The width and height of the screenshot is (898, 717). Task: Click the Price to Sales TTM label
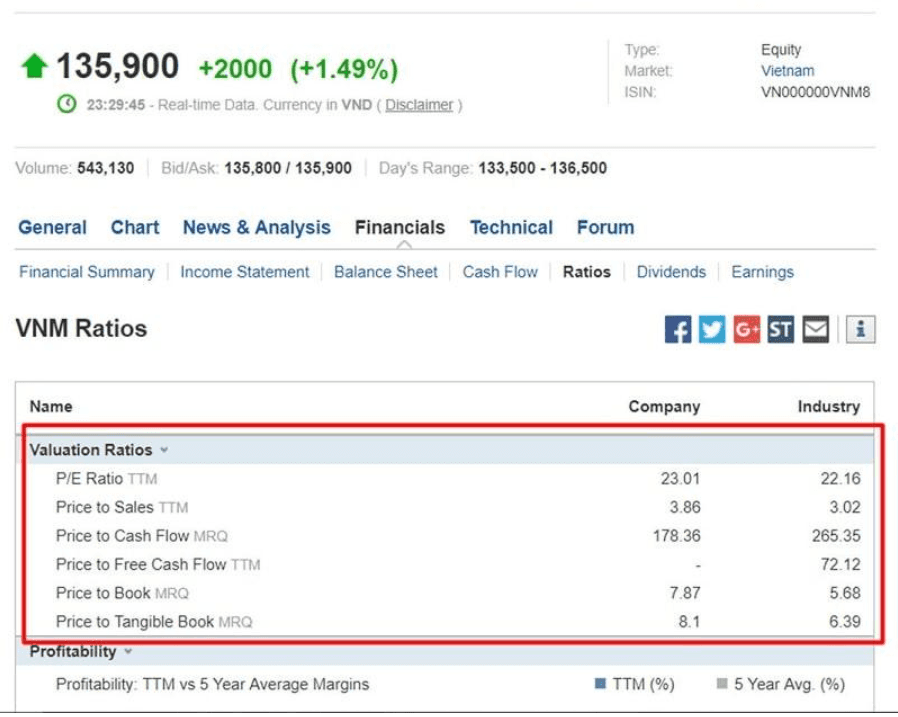point(122,507)
